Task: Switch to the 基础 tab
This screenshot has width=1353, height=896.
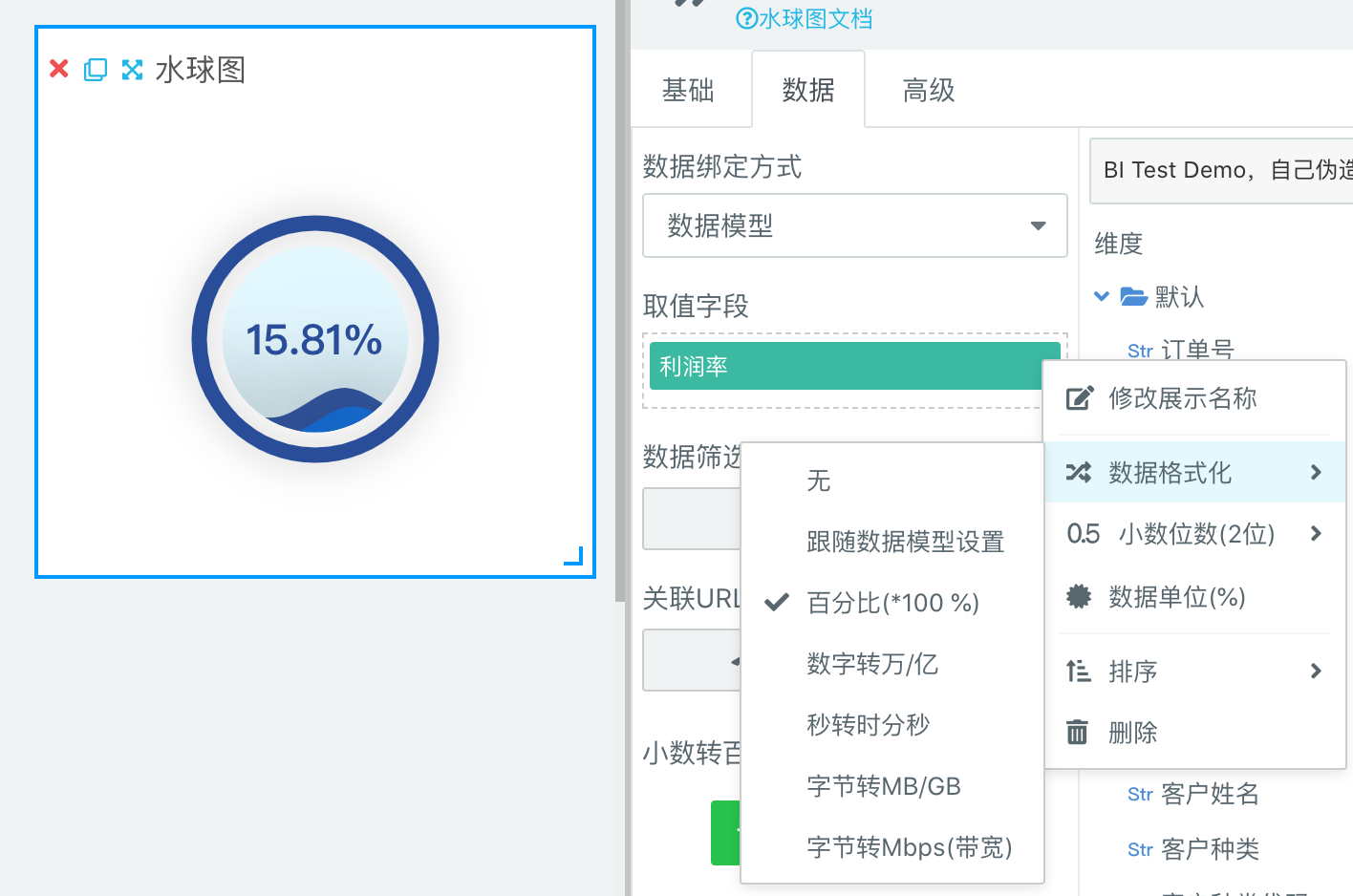Action: (688, 90)
